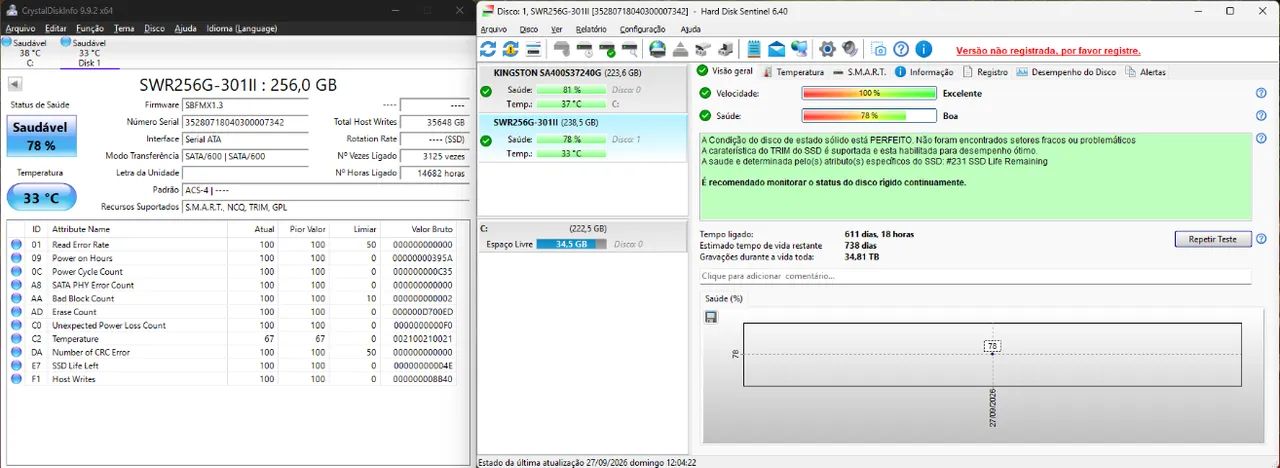The width and height of the screenshot is (1280, 468).
Task: Click the refresh icon with yellow warning badge
Action: click(x=510, y=49)
